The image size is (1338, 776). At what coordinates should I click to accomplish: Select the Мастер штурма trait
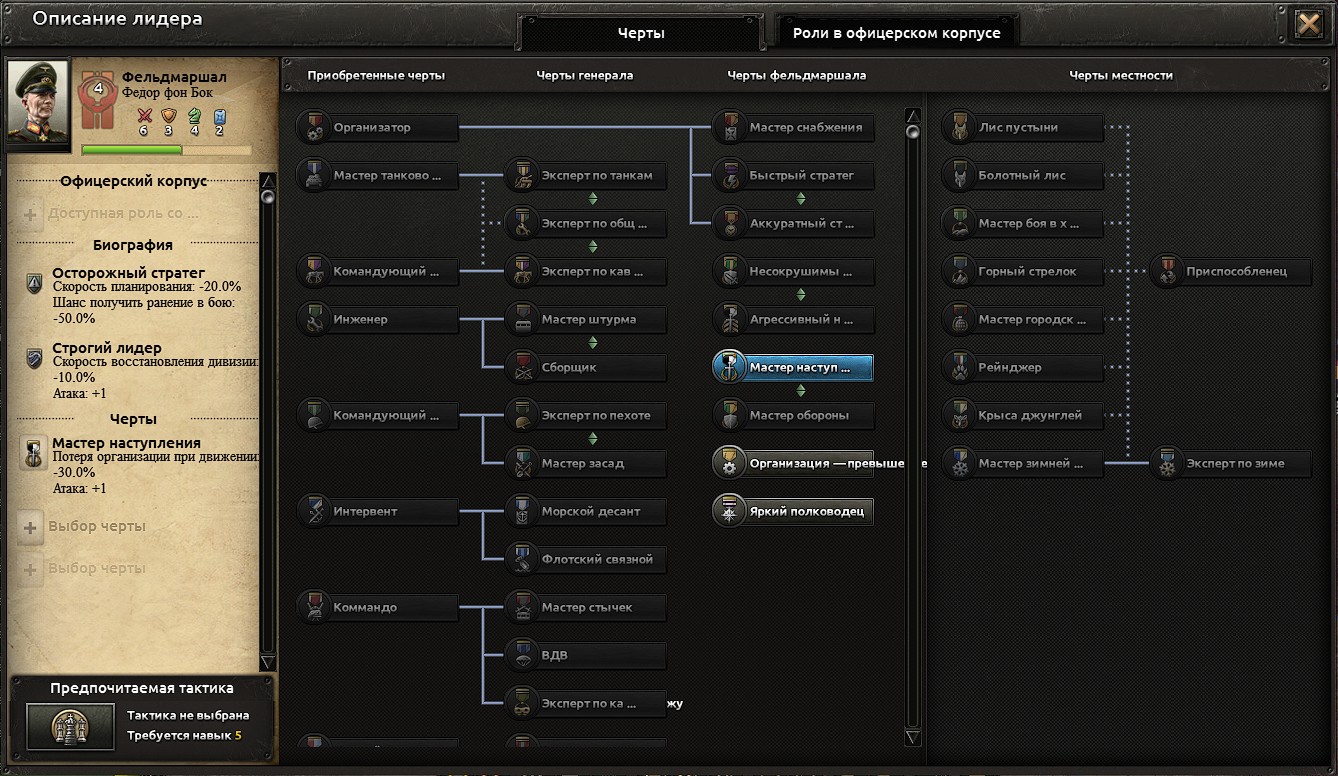tap(586, 319)
